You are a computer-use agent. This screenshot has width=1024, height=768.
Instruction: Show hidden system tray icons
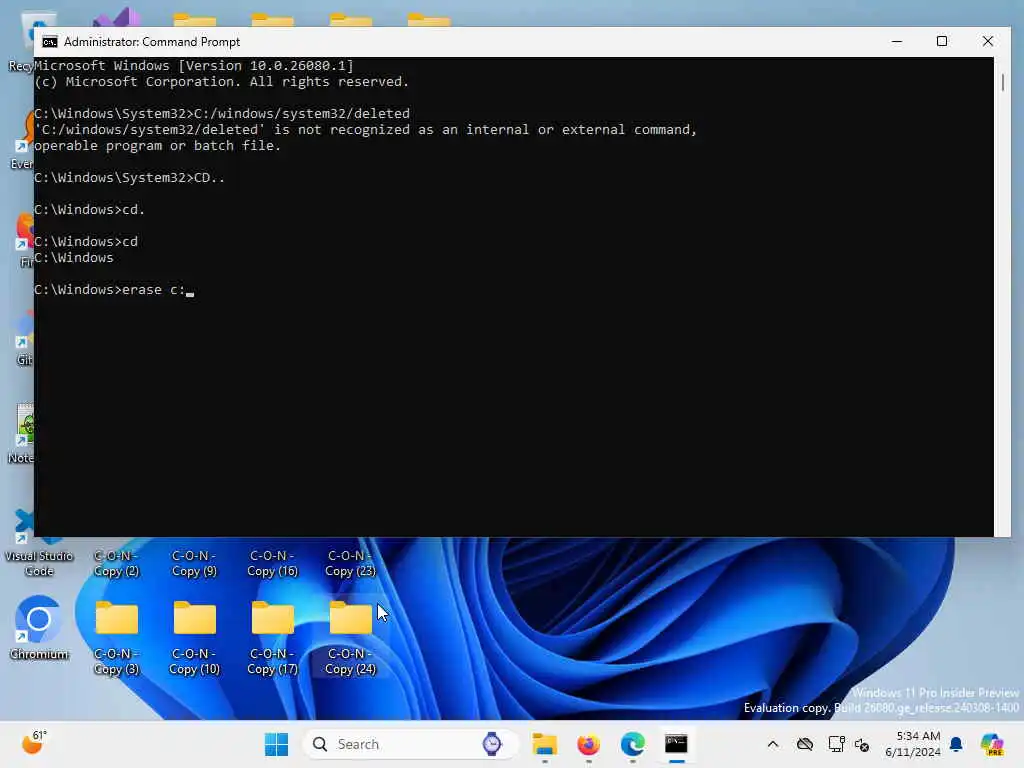(x=773, y=744)
